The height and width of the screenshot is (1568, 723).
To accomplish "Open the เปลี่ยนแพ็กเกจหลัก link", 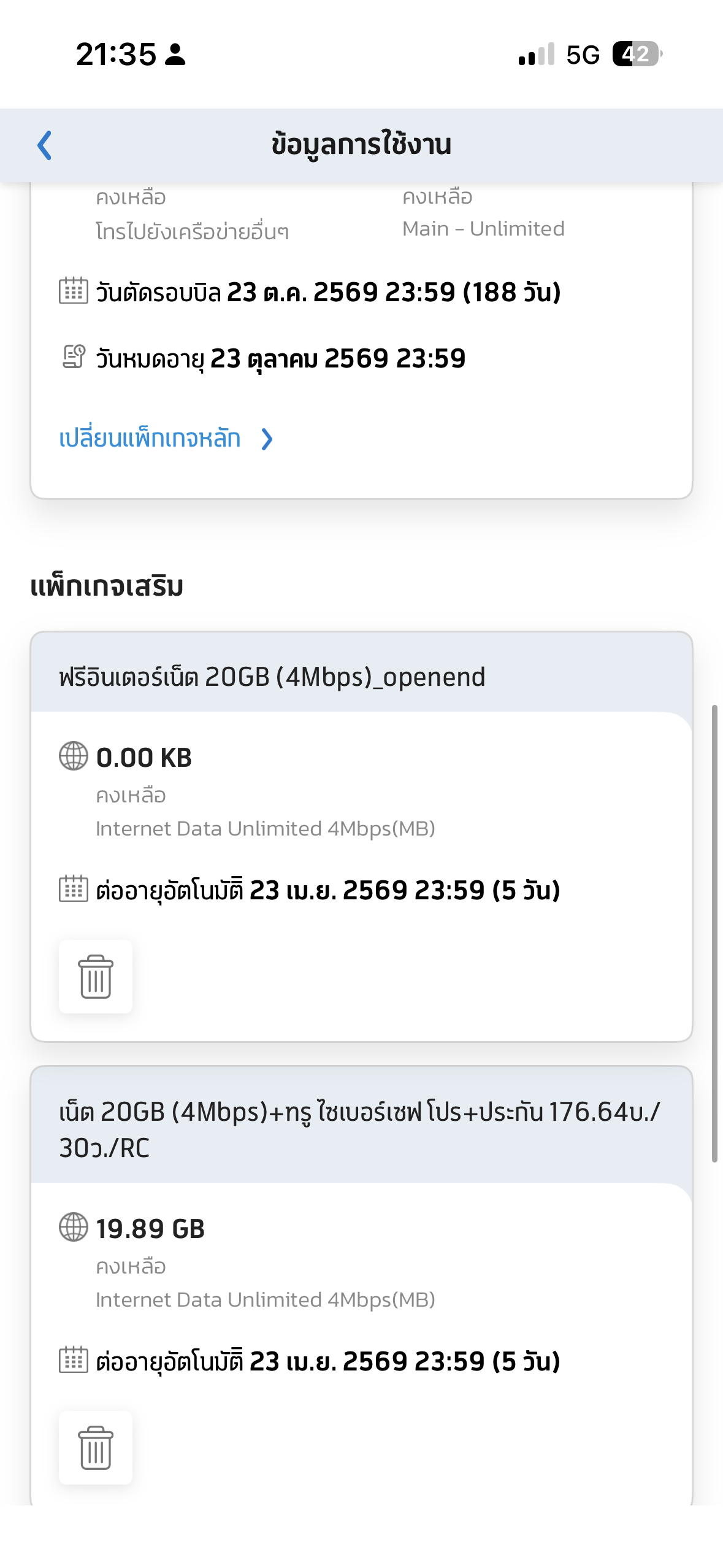I will pos(150,439).
